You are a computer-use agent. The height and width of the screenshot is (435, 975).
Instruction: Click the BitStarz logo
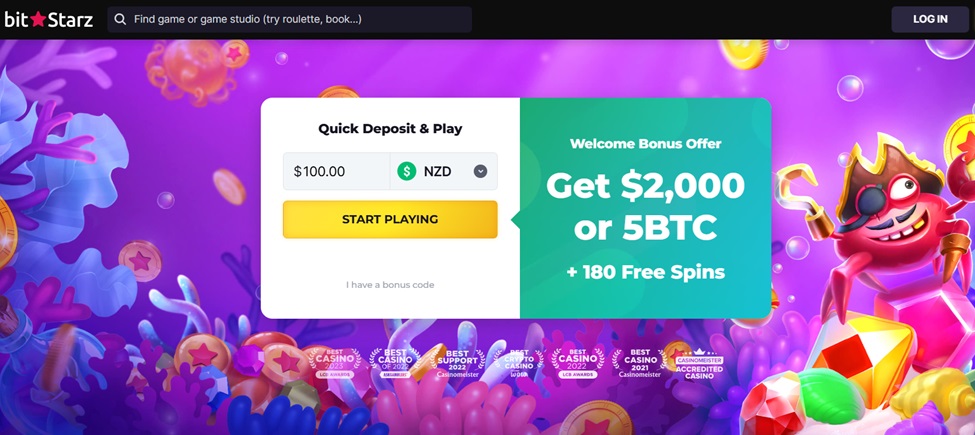(48, 19)
